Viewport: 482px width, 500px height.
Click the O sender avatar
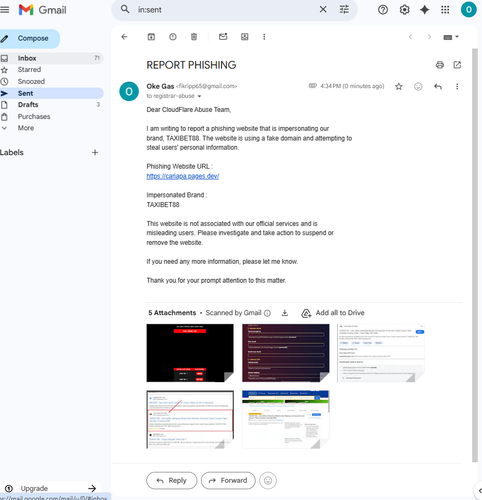pyautogui.click(x=129, y=91)
